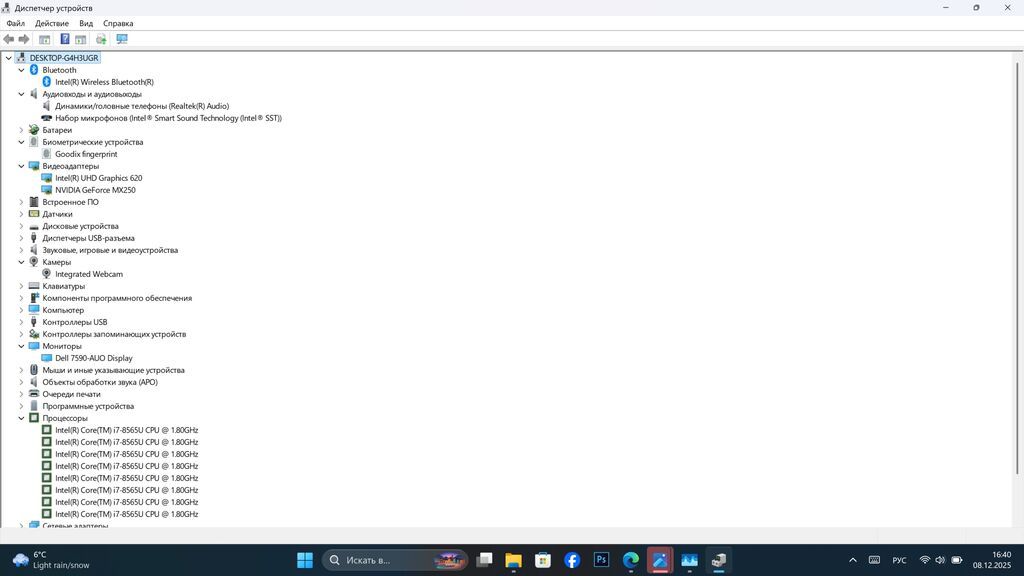Image resolution: width=1024 pixels, height=576 pixels.
Task: Open the Файл menu
Action: pyautogui.click(x=16, y=24)
